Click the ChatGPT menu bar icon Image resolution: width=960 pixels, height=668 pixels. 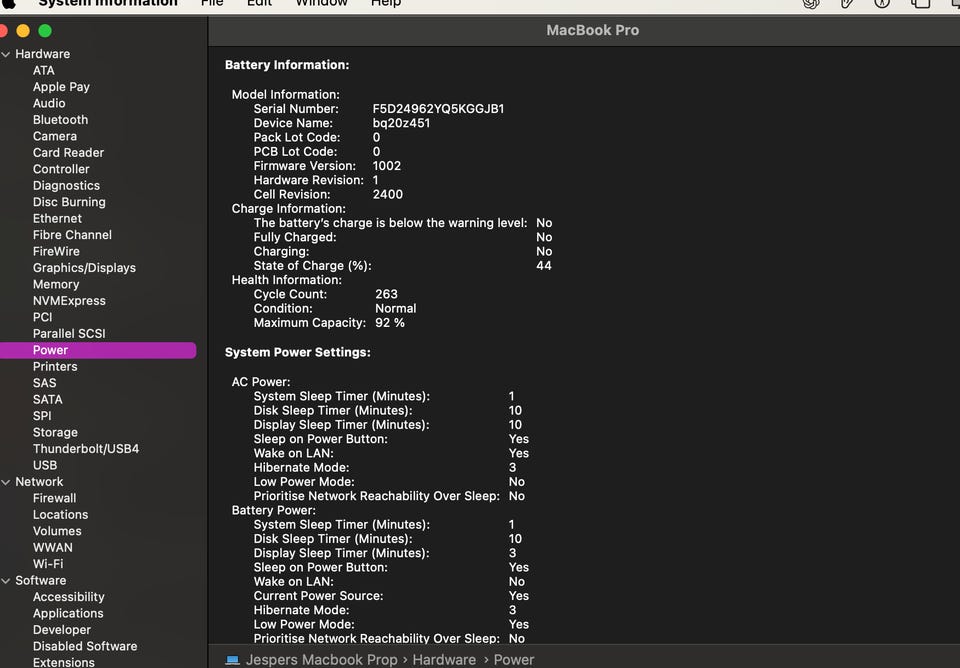point(812,4)
